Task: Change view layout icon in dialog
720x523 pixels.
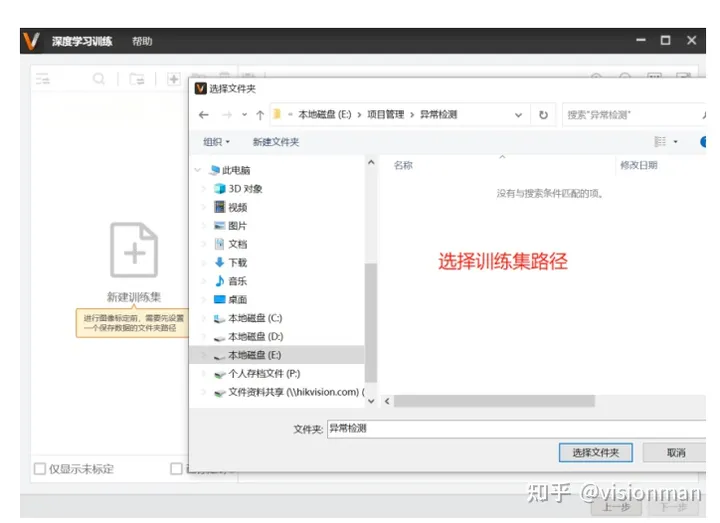Action: [x=660, y=141]
